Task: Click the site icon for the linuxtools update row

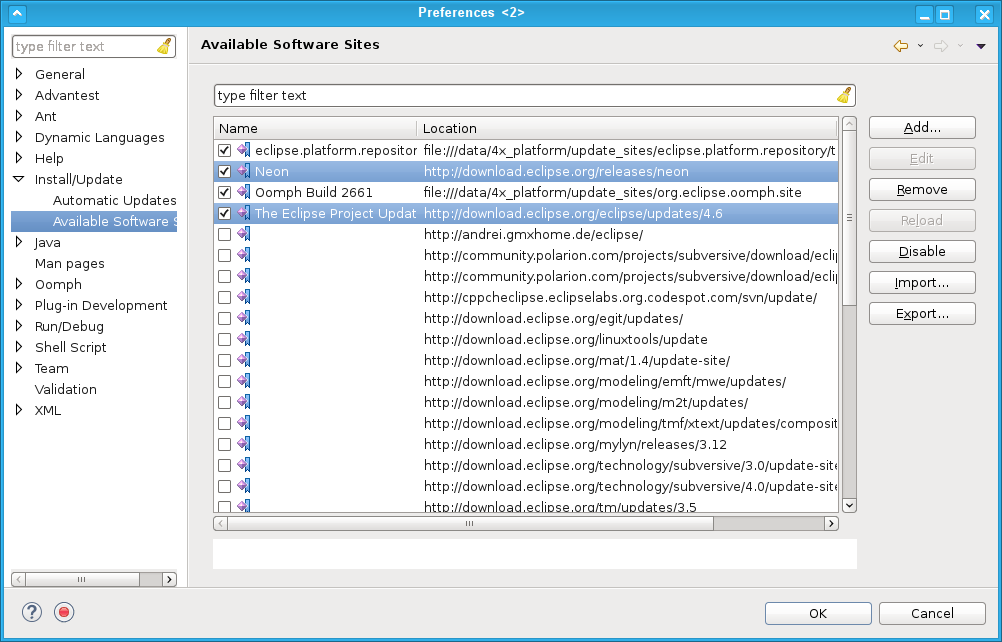Action: (x=243, y=339)
